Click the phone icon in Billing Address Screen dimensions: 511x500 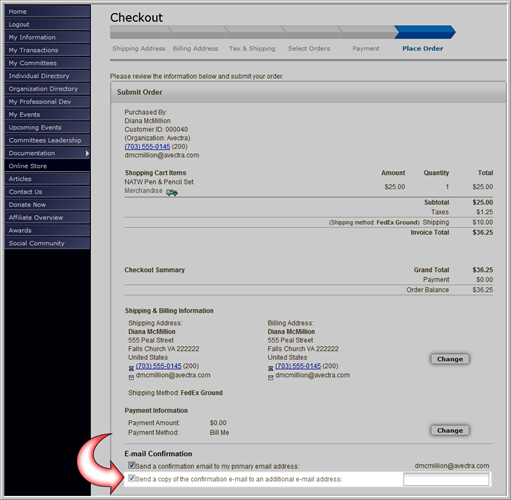271,368
